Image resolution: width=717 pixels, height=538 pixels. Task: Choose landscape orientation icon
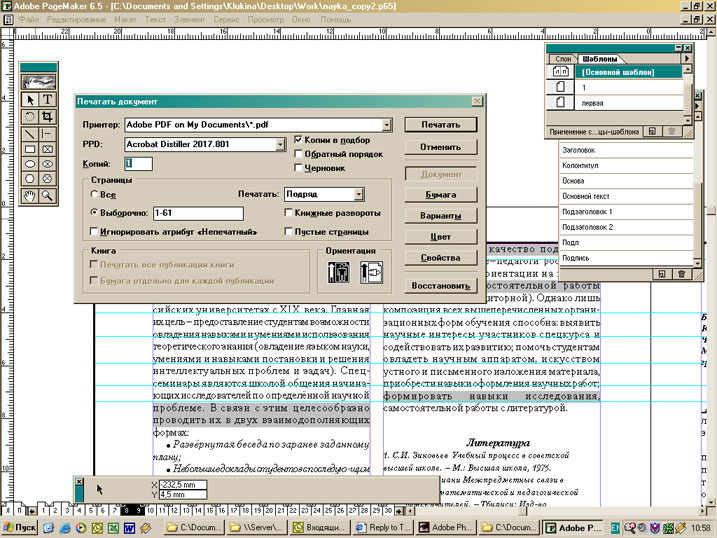(371, 272)
